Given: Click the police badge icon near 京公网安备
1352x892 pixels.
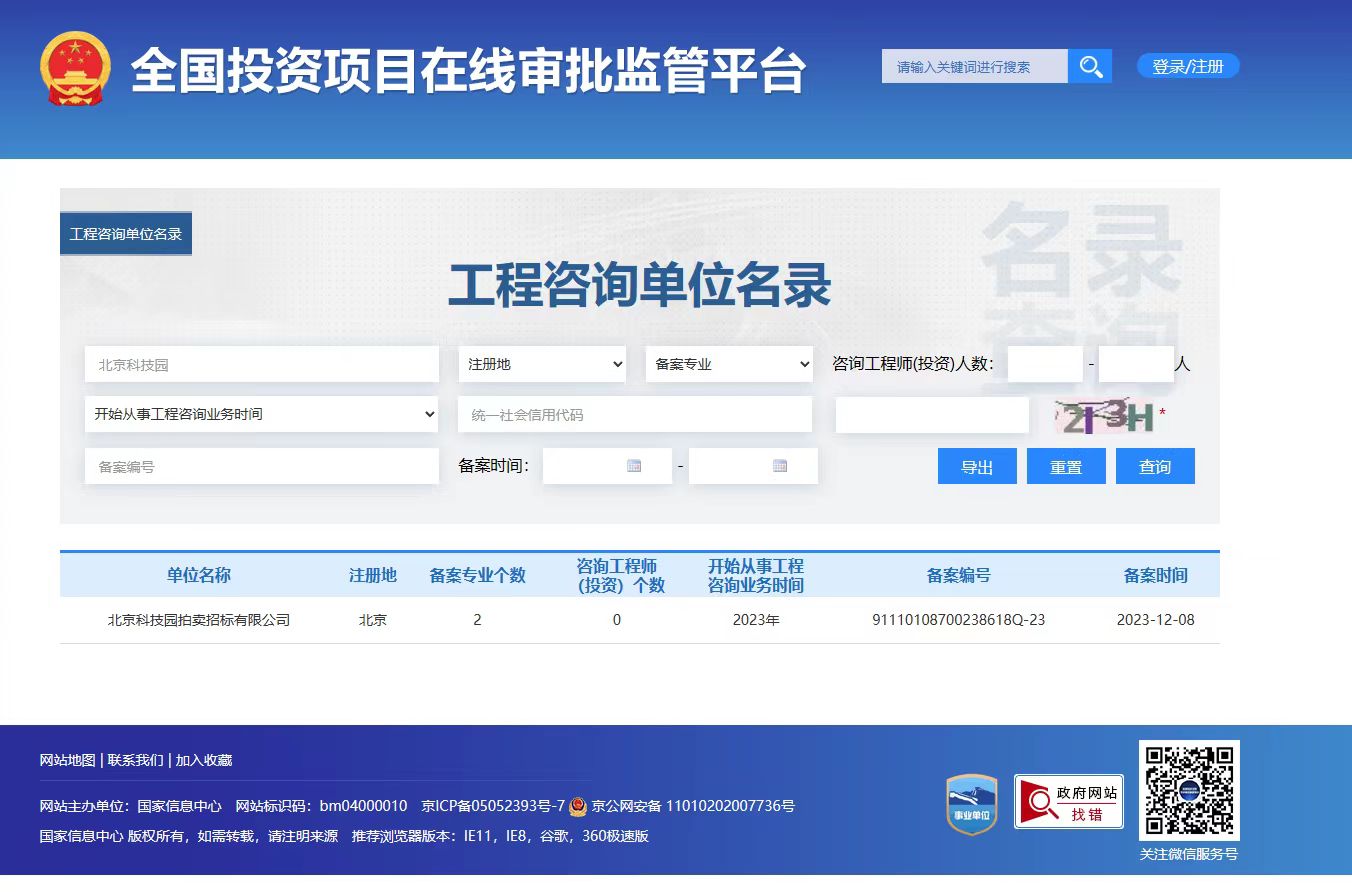Looking at the screenshot, I should 579,806.
